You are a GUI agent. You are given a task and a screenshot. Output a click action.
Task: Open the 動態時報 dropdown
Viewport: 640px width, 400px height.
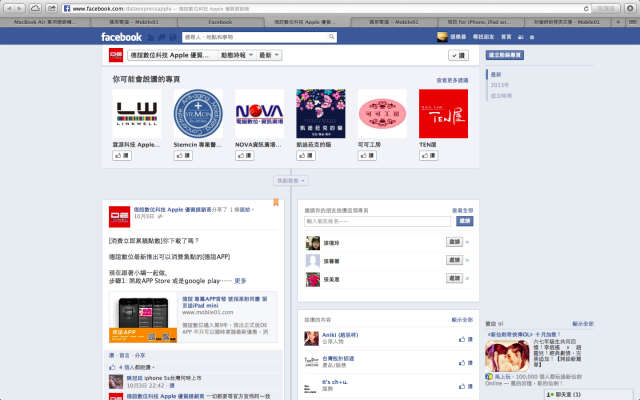click(237, 55)
